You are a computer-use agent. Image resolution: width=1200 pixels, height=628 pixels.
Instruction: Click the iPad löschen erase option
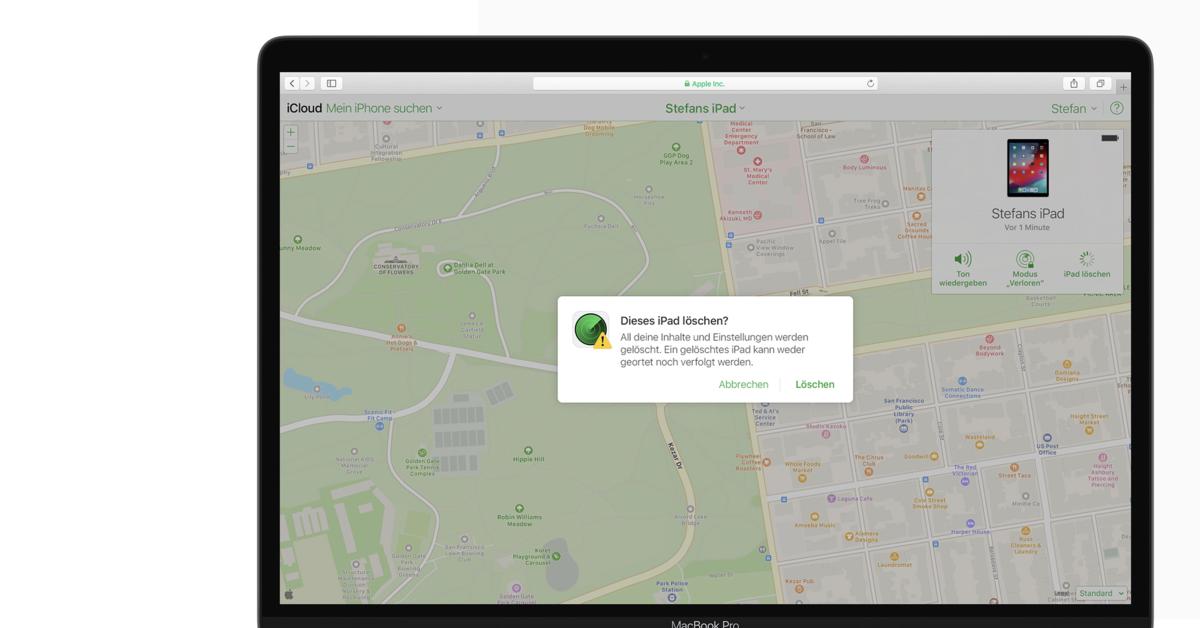point(1087,265)
